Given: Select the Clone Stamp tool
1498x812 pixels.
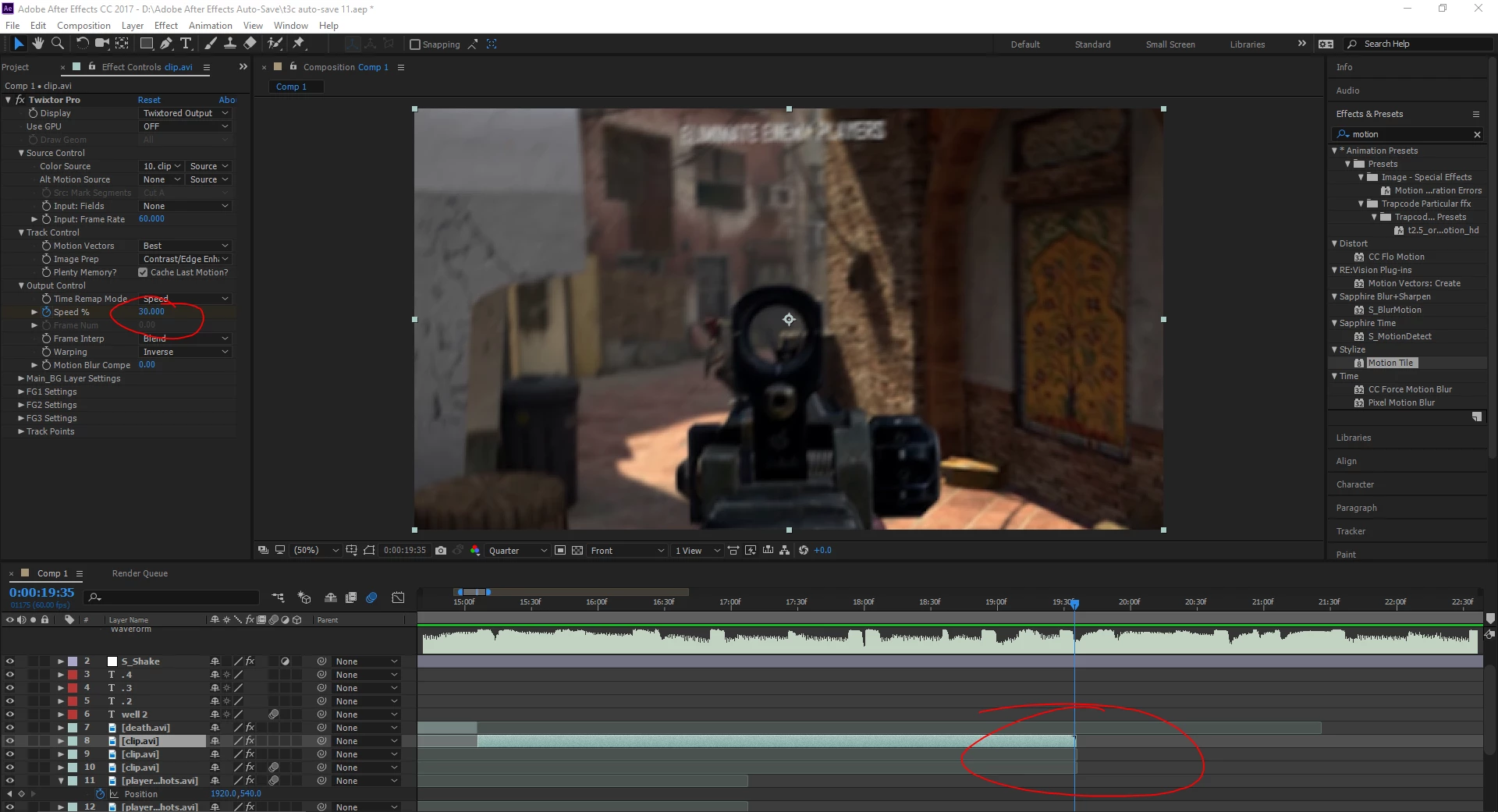Looking at the screenshot, I should click(x=230, y=44).
